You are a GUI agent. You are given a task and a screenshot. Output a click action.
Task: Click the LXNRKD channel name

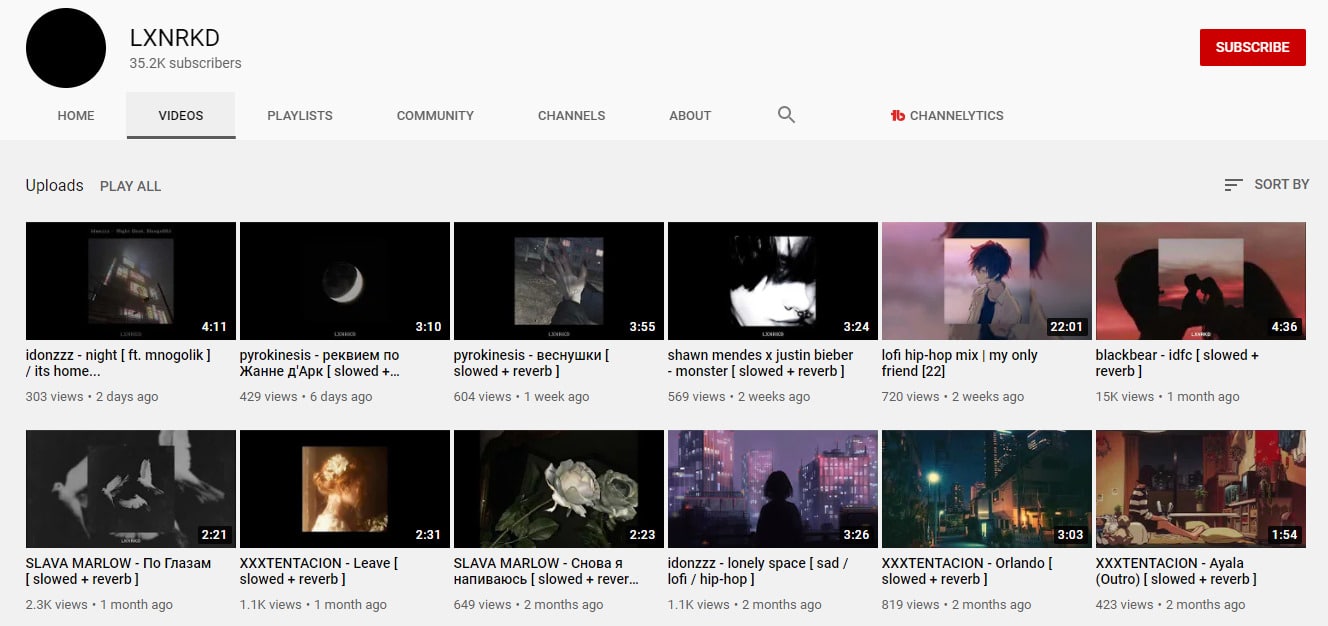(175, 38)
